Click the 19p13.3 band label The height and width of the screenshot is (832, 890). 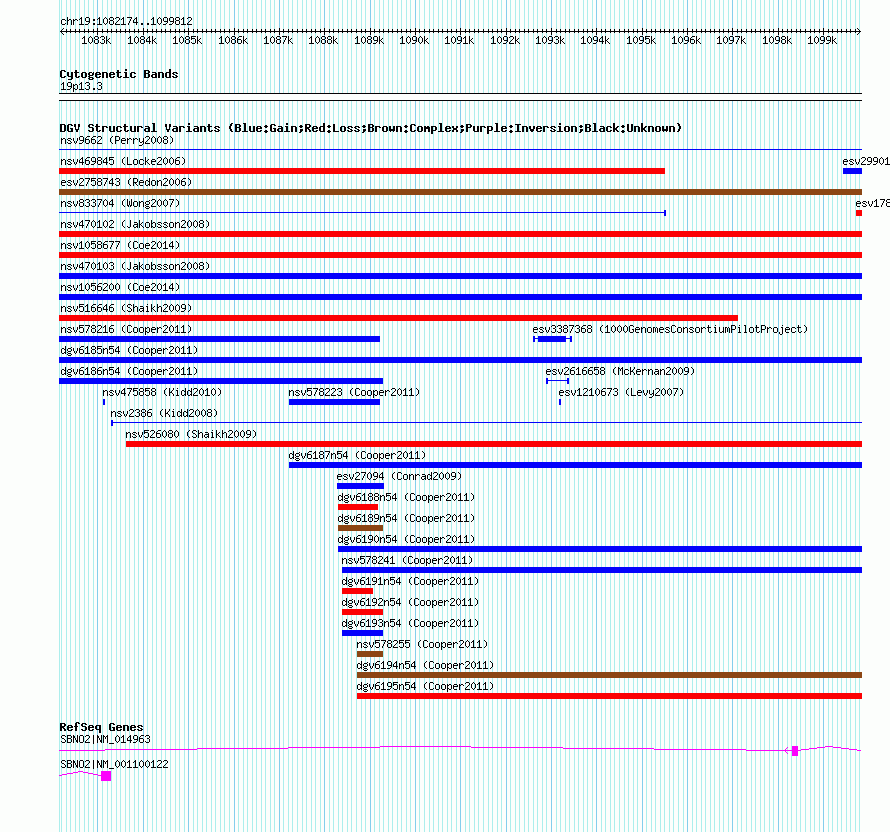click(x=81, y=86)
